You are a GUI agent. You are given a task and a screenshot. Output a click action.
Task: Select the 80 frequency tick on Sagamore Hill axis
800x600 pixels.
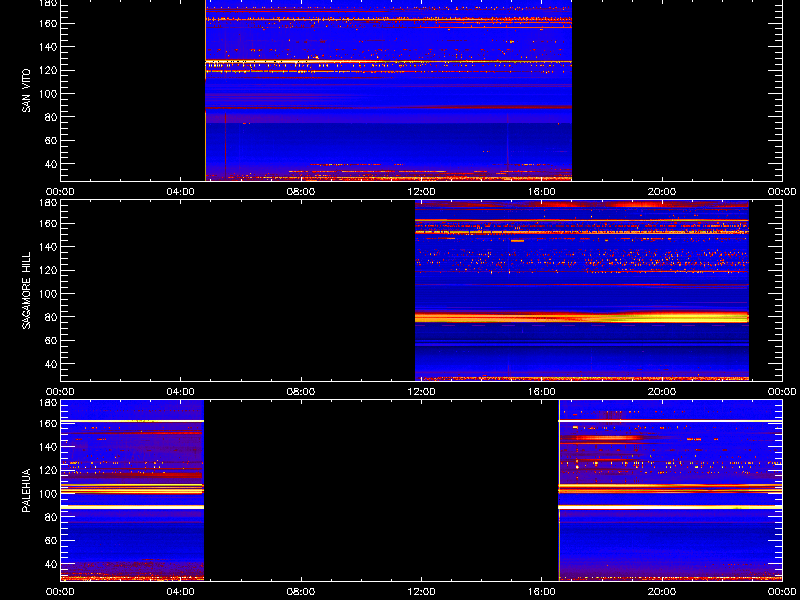pos(50,317)
